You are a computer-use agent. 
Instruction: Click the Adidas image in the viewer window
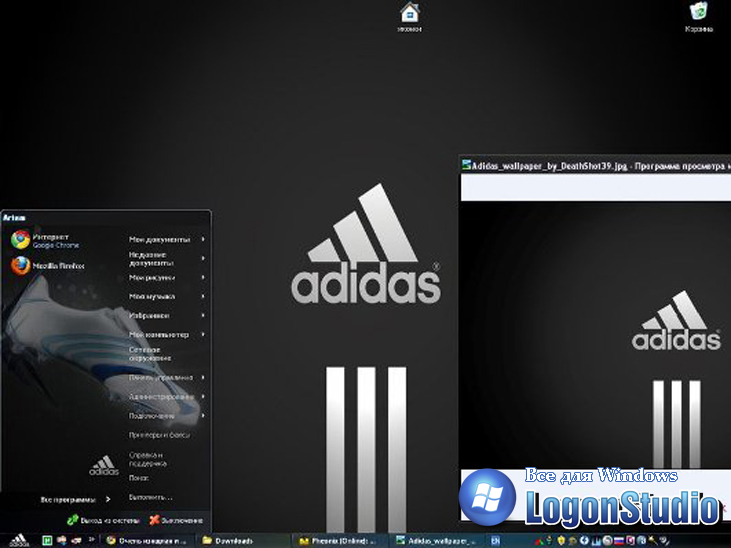point(595,335)
